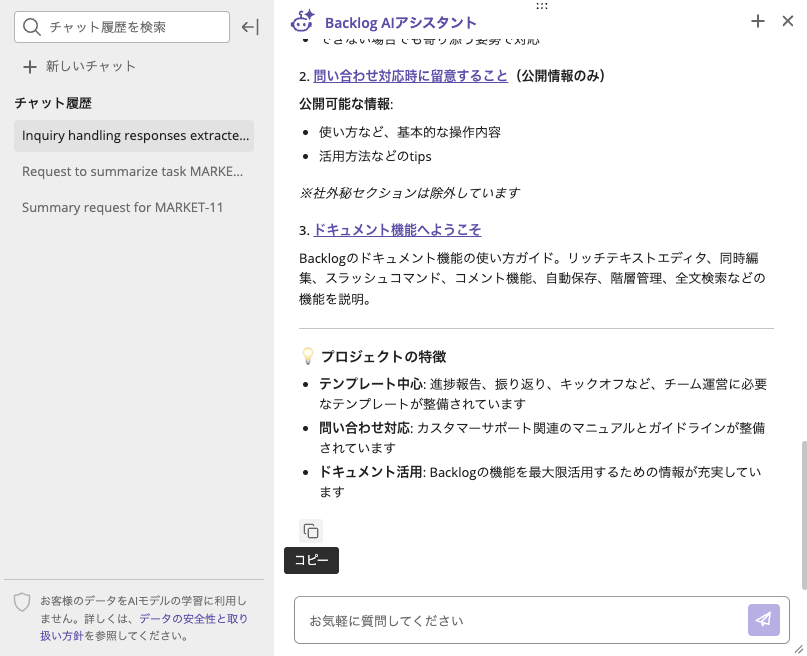Focus the チャット履歴を検索 search field
807x656 pixels.
pos(122,27)
